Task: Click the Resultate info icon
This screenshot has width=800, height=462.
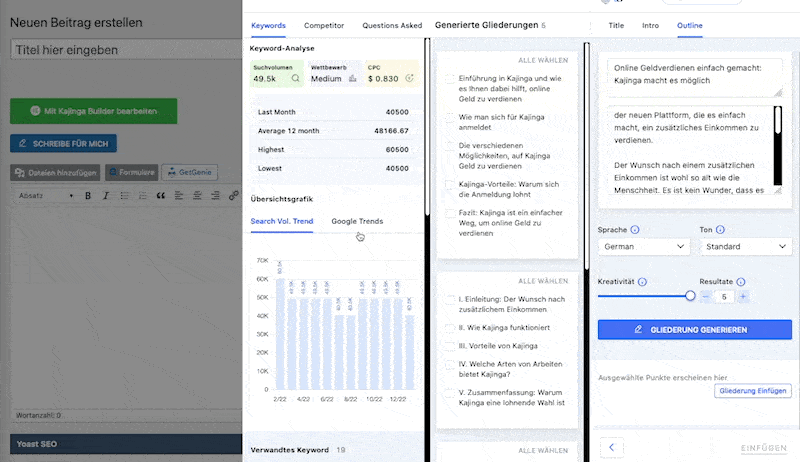Action: pos(741,282)
